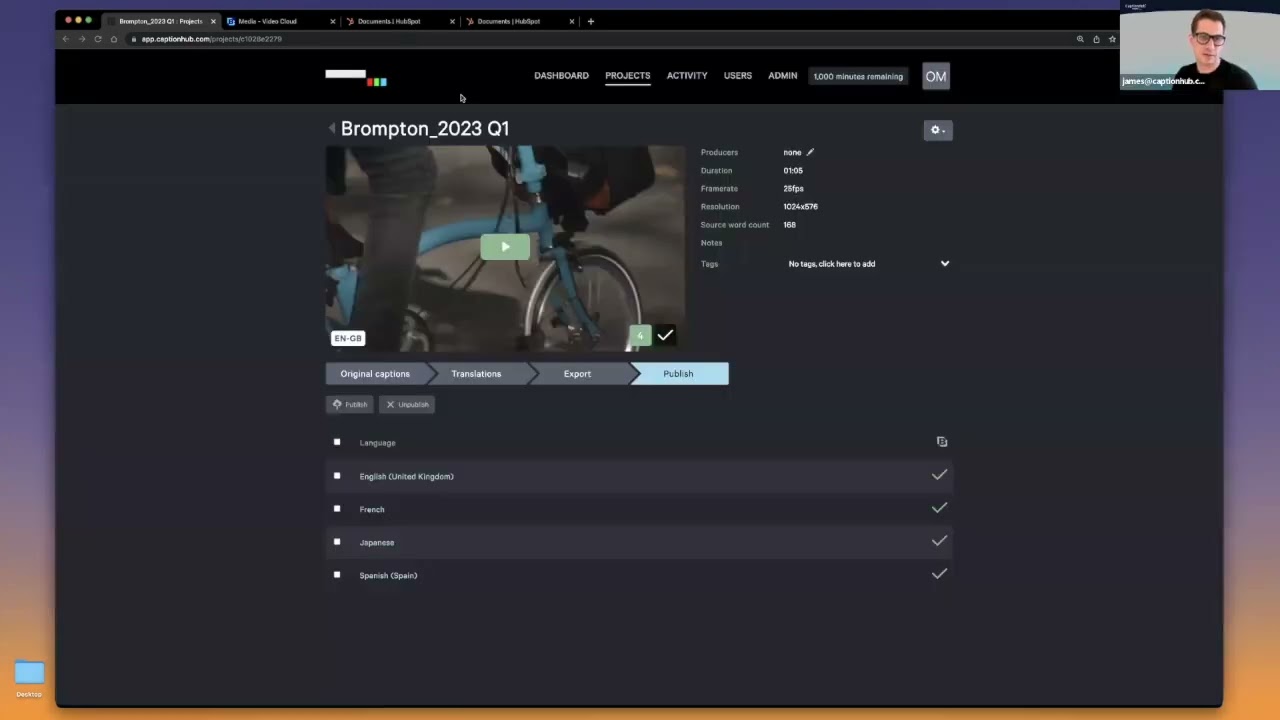Click the English (United Kingdom) language name
This screenshot has height=720, width=1280.
click(x=406, y=476)
